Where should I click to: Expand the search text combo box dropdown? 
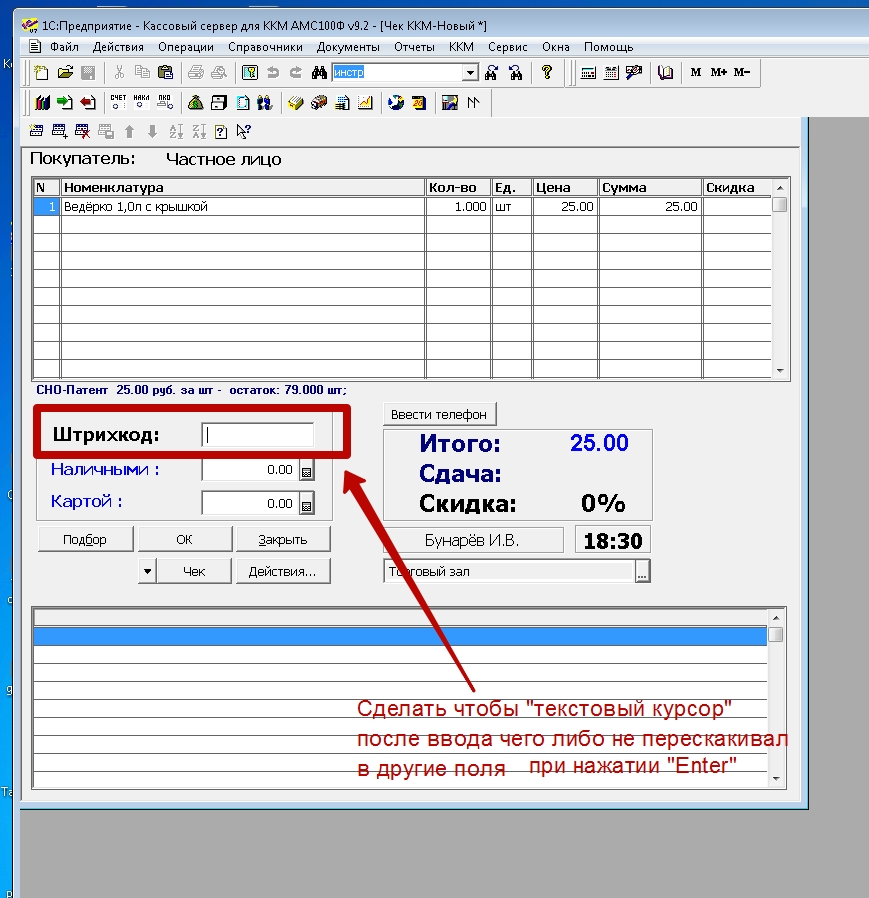click(470, 73)
